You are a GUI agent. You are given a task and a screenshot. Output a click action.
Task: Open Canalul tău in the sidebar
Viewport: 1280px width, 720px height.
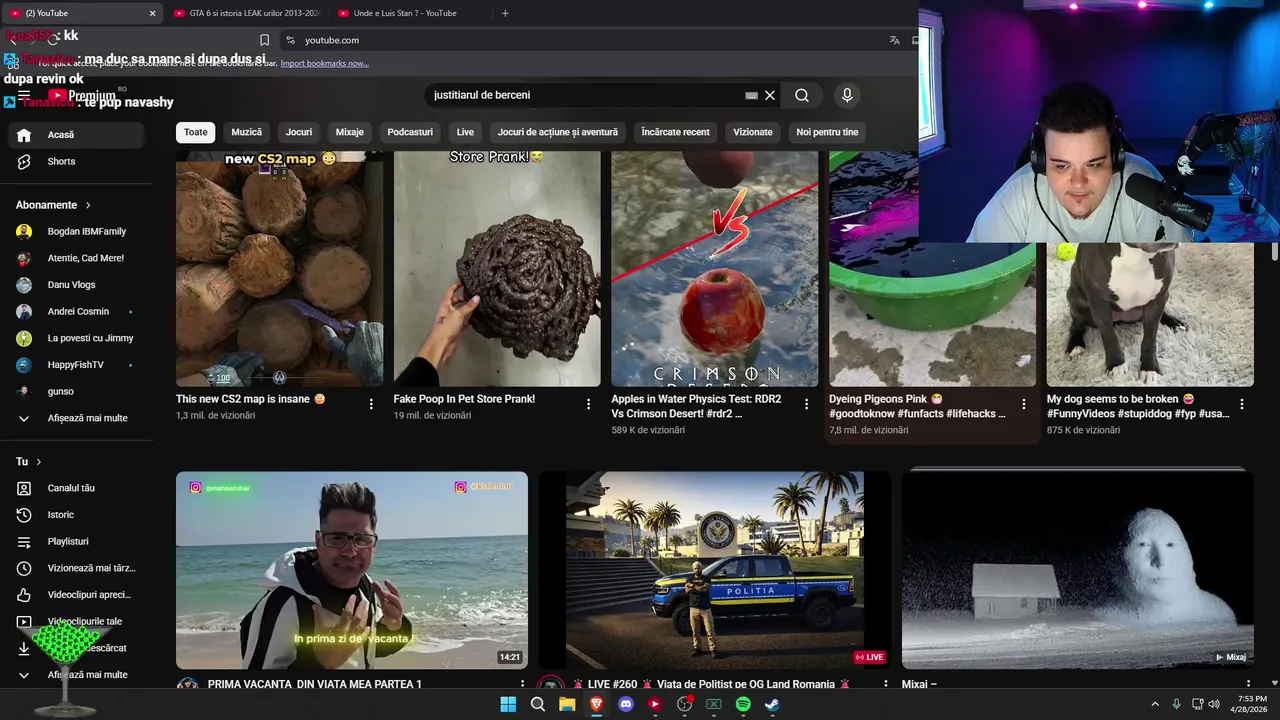click(76, 488)
